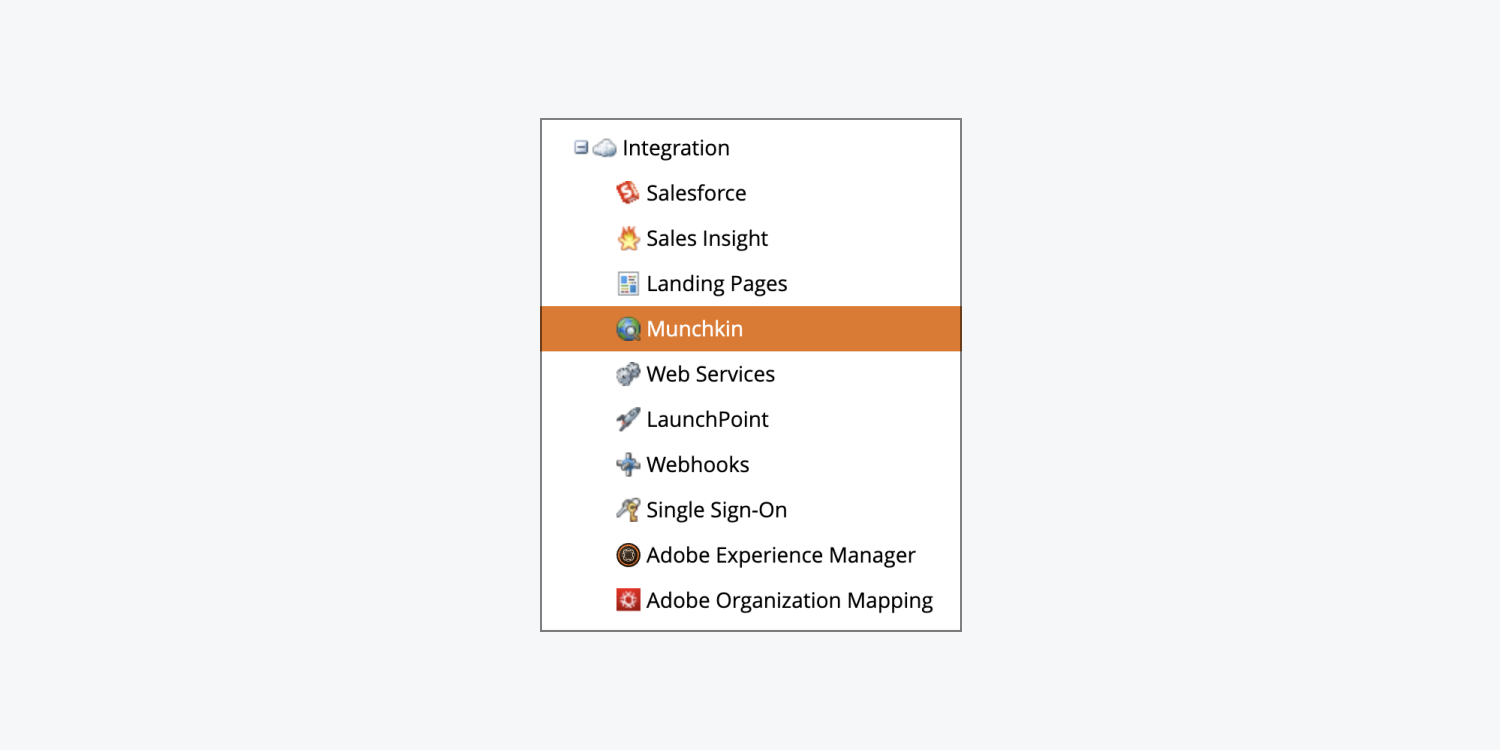The height and width of the screenshot is (751, 1501).
Task: Go to Web Services label
Action: tap(710, 375)
